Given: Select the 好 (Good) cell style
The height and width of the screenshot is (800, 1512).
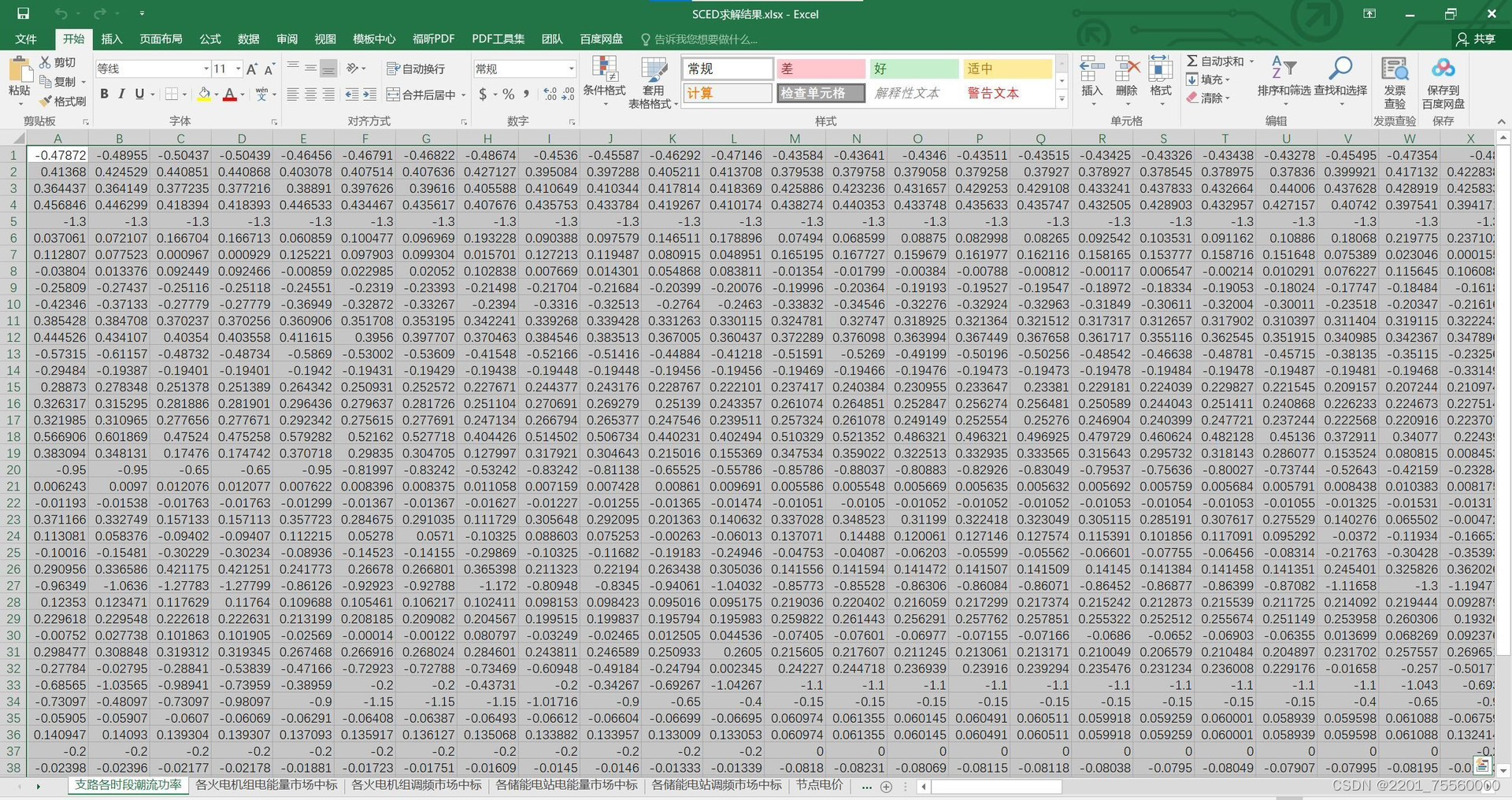Looking at the screenshot, I should (914, 69).
